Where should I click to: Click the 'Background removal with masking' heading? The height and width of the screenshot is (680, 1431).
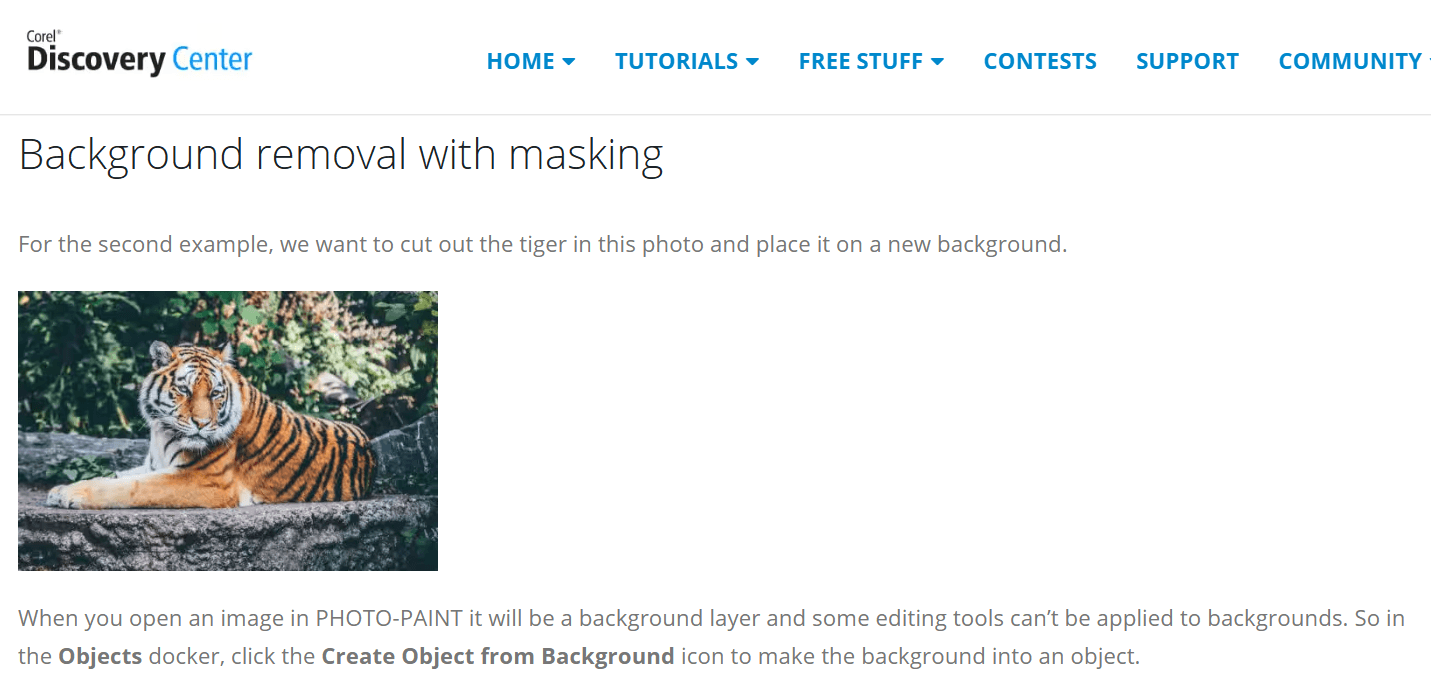[340, 155]
